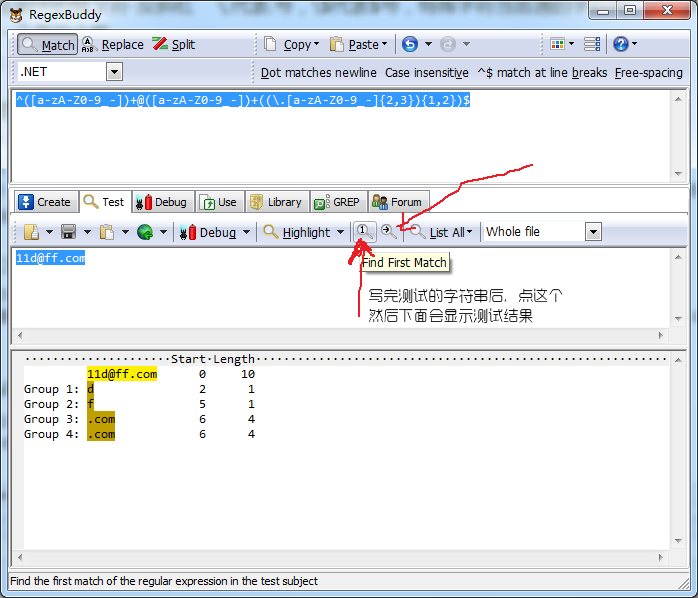Click the RegexBuddy title bar app icon
698x598 pixels.
(16, 15)
